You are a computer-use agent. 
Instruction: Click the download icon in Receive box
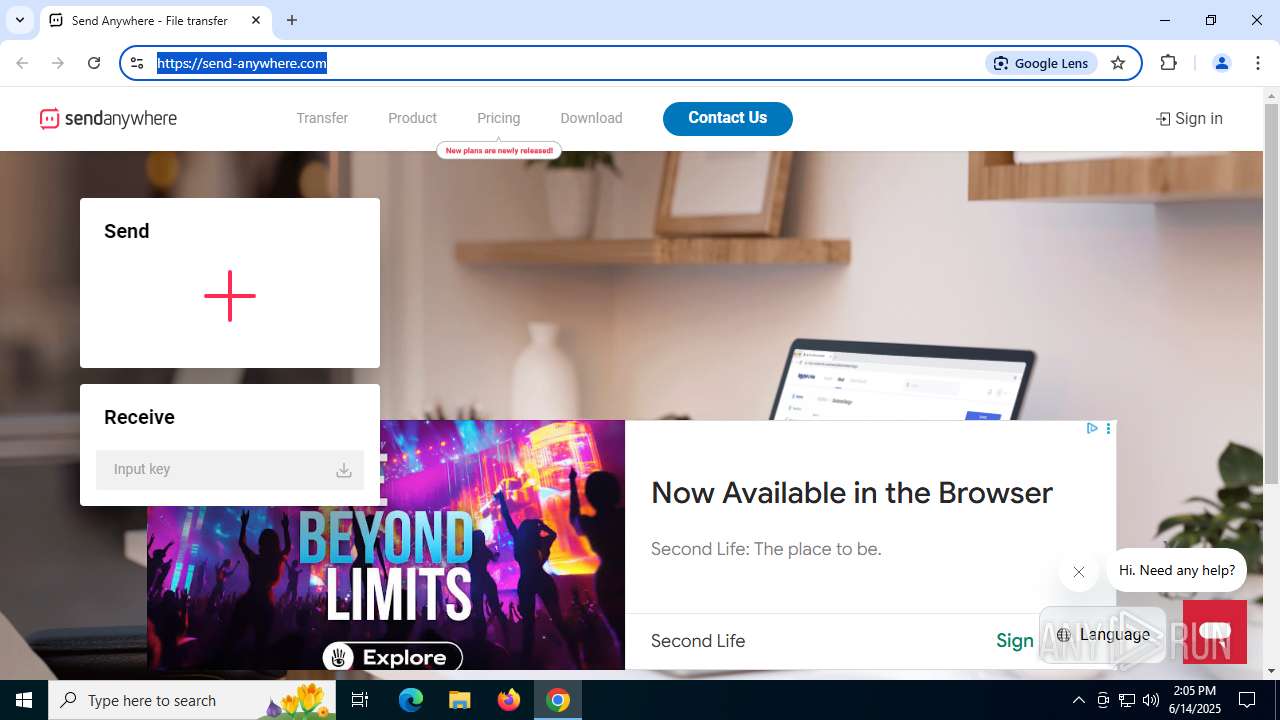[x=343, y=470]
